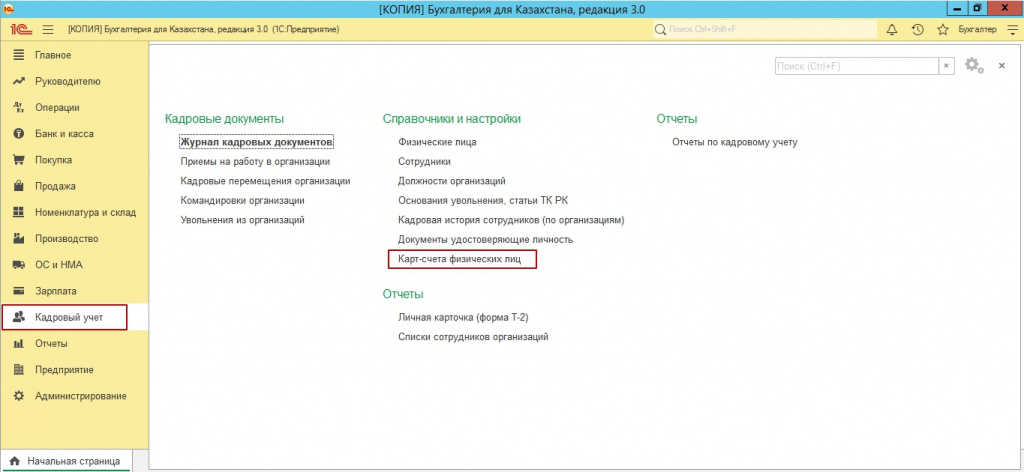Open Операции section
This screenshot has height=472, width=1024.
[74, 108]
